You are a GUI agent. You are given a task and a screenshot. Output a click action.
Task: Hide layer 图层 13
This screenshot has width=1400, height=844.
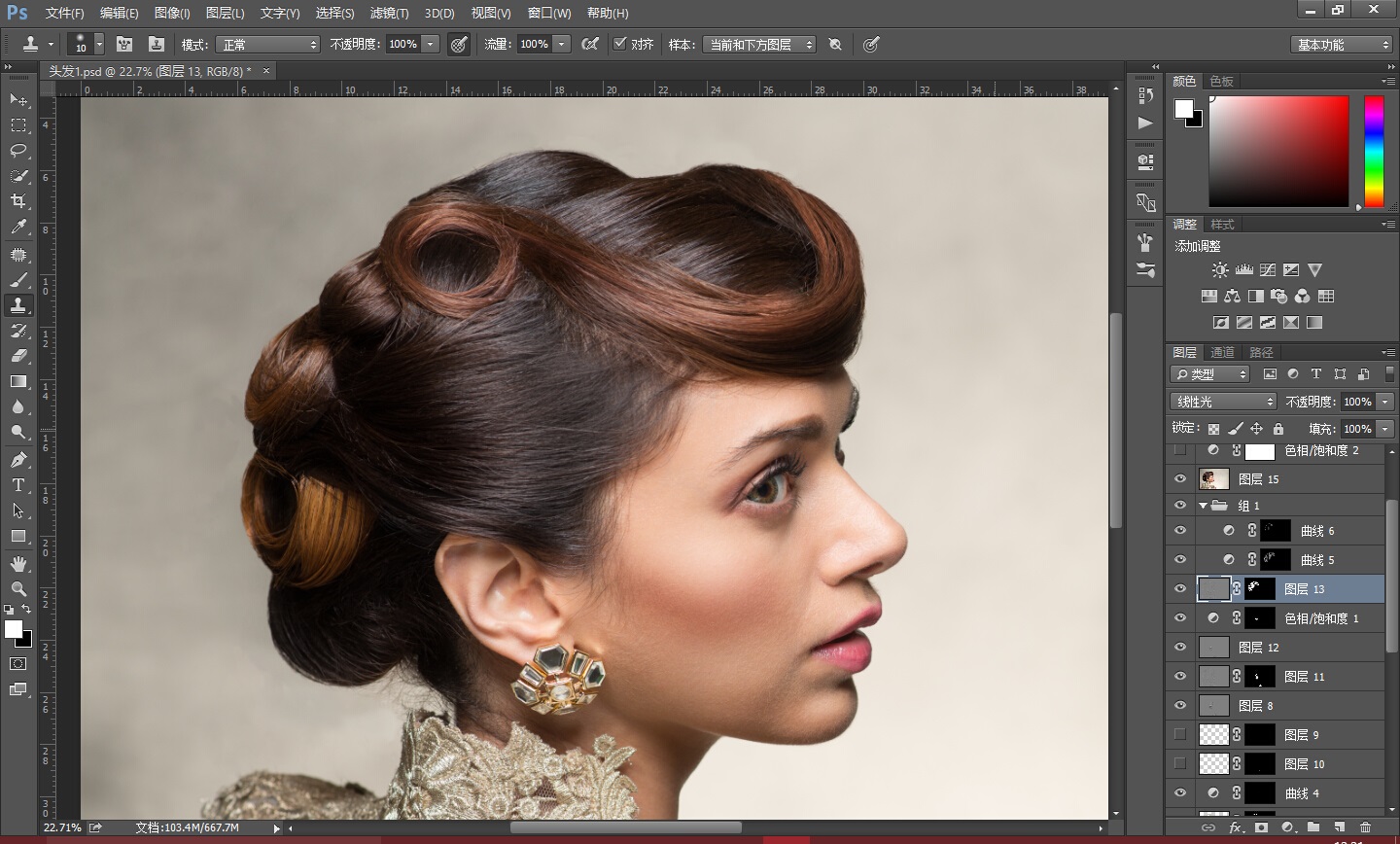(1180, 589)
